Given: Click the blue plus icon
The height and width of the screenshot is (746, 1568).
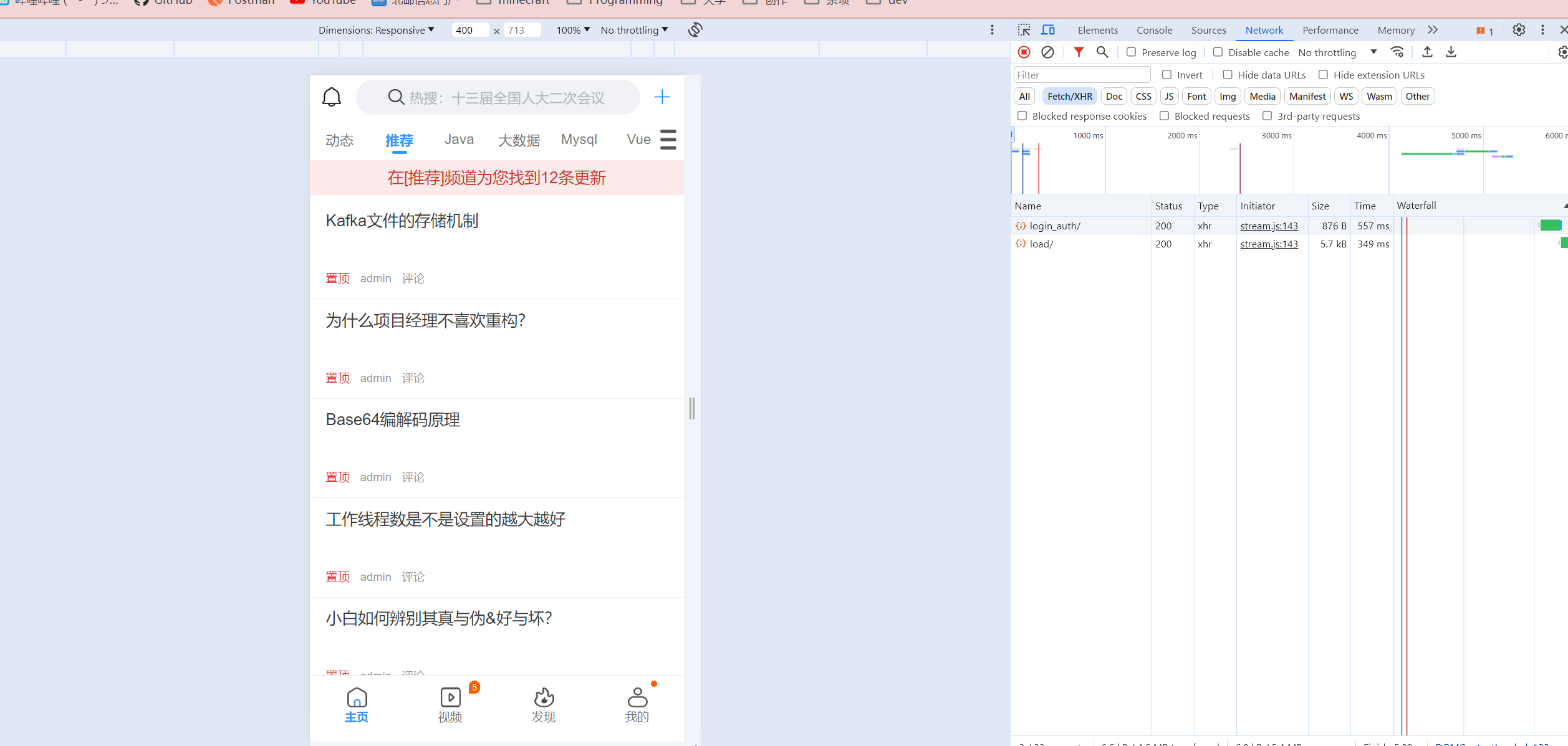Looking at the screenshot, I should click(661, 97).
